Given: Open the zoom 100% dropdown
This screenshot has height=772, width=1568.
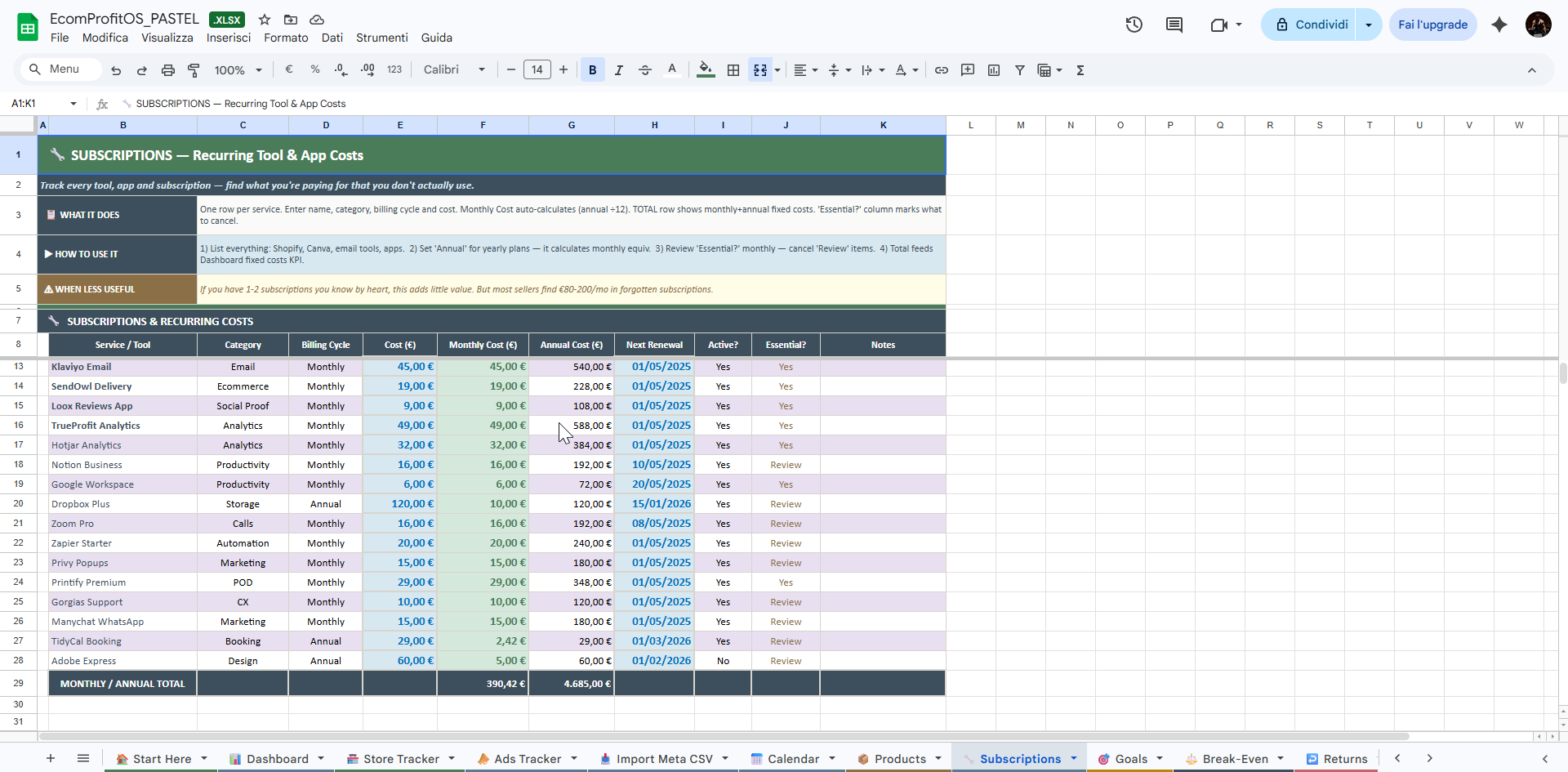Looking at the screenshot, I should point(238,70).
